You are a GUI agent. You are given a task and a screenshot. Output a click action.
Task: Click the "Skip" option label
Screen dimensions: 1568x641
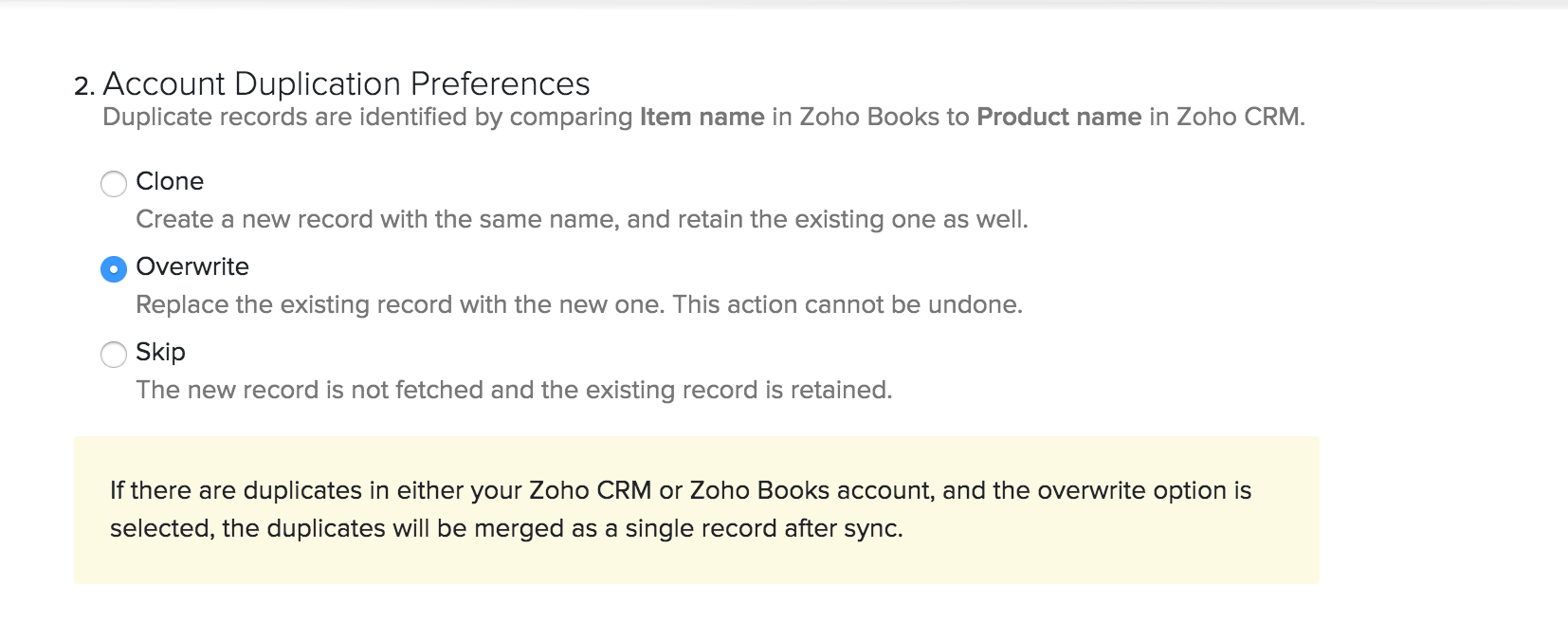click(160, 352)
